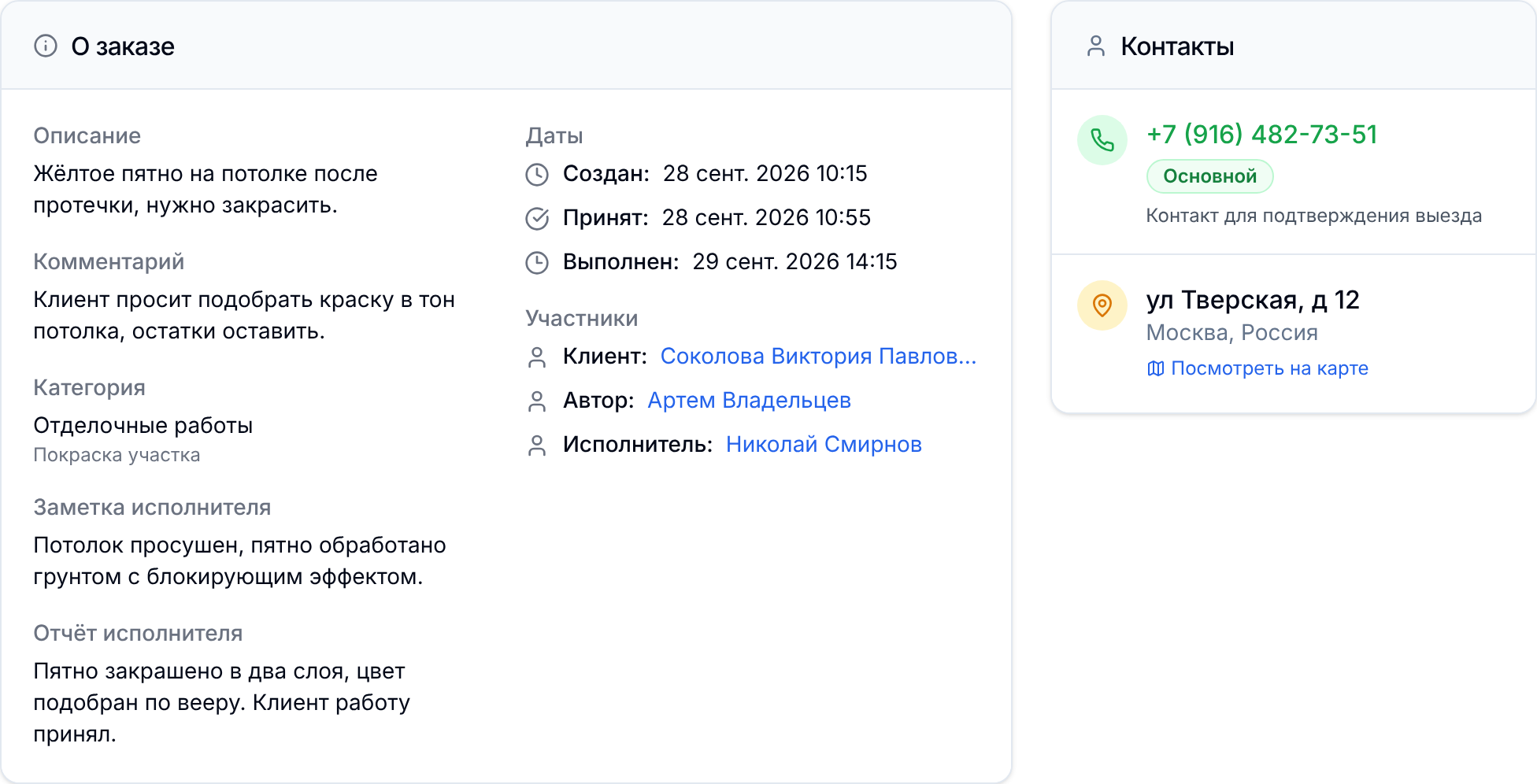1537x784 pixels.
Task: Click report text «Пятно закрашено в два слоя…»
Action: (x=221, y=703)
